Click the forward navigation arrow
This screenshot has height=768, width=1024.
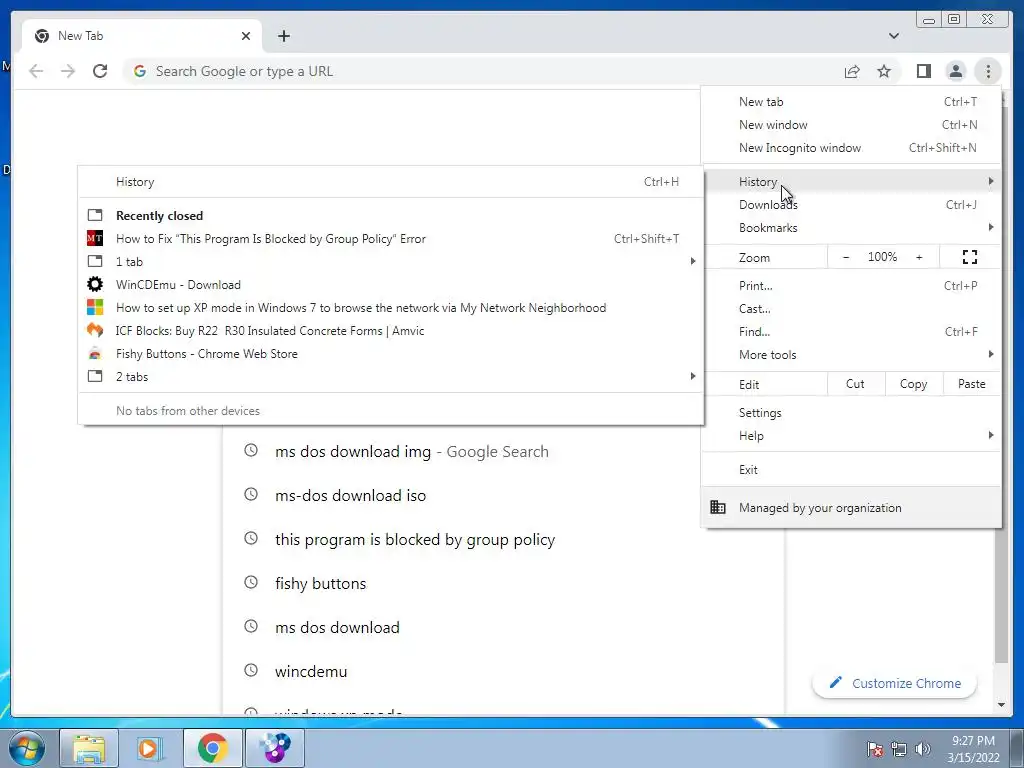click(x=68, y=71)
